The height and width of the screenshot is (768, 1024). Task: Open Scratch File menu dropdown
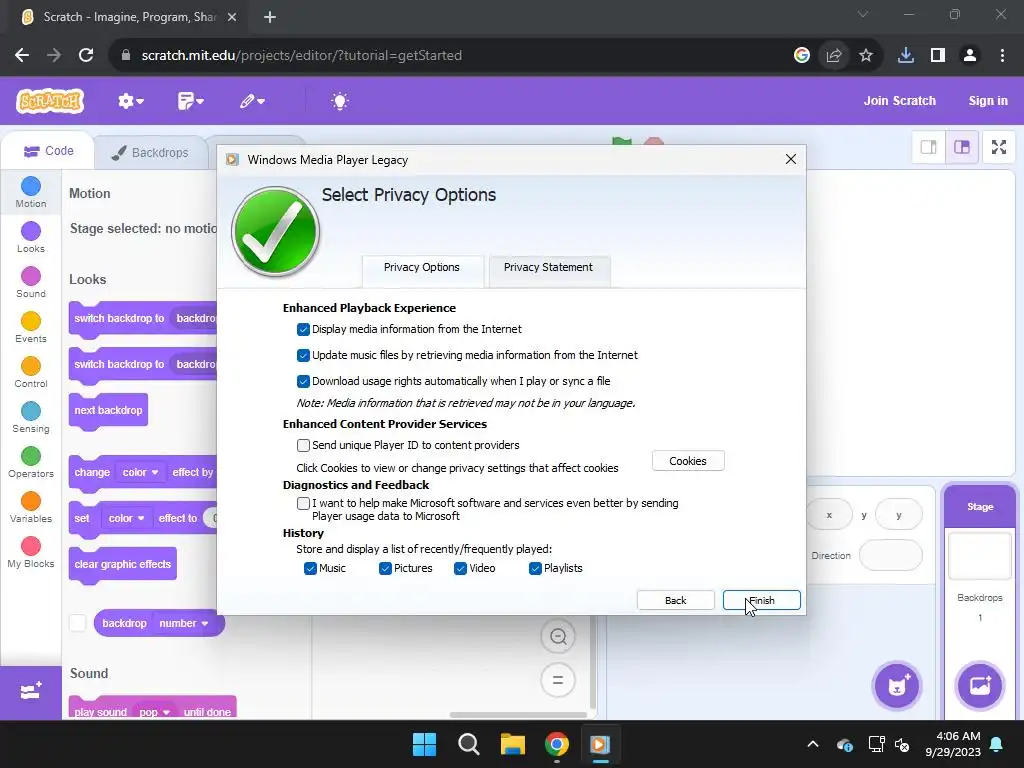point(191,101)
